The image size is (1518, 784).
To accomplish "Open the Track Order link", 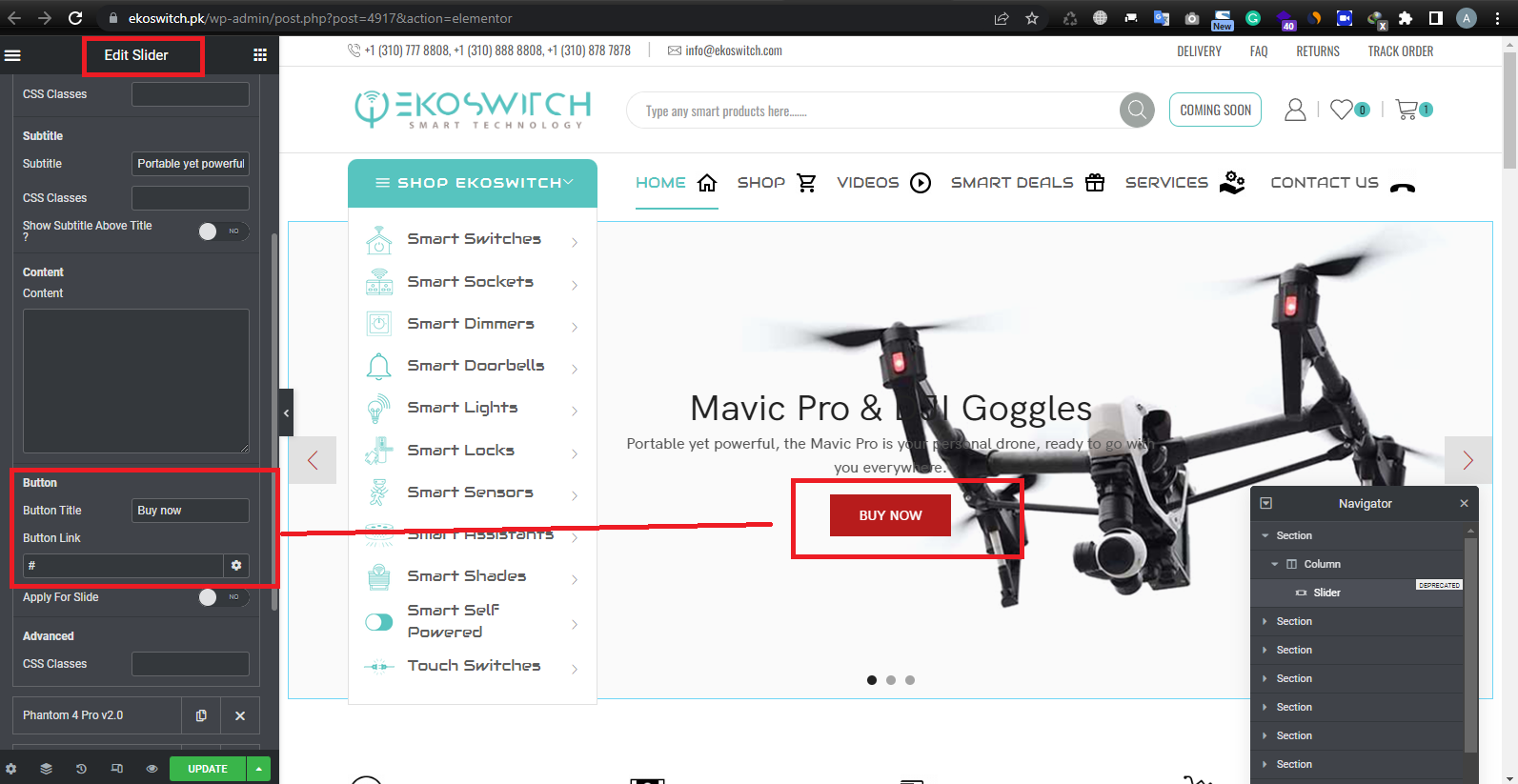I will (x=1400, y=51).
